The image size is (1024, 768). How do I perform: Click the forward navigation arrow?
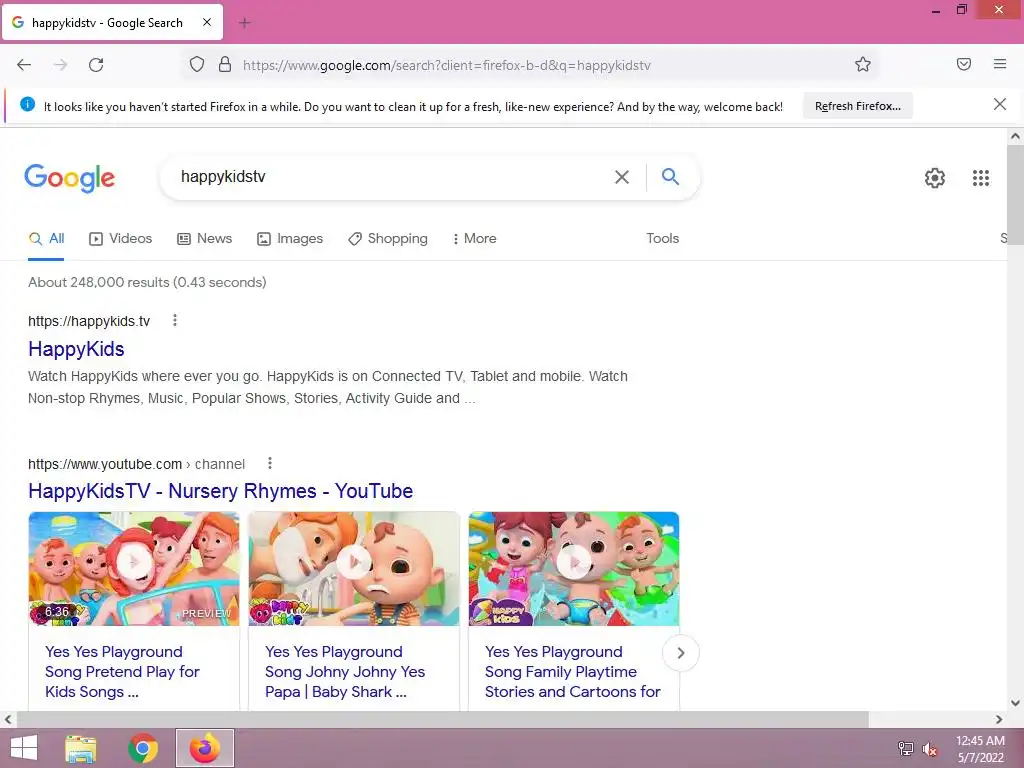[x=60, y=65]
